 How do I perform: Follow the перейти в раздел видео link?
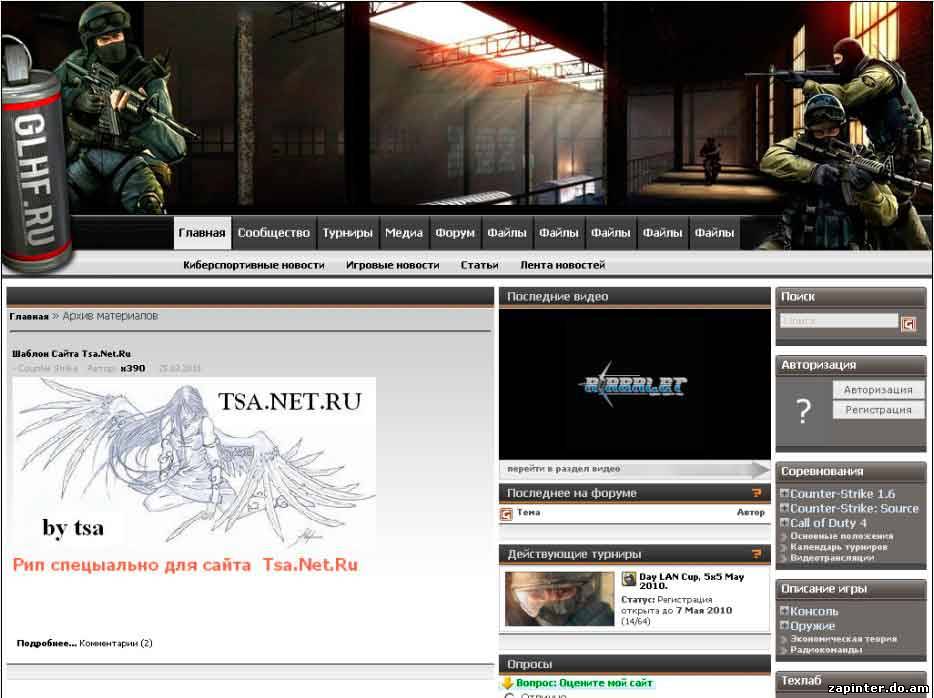tap(563, 469)
